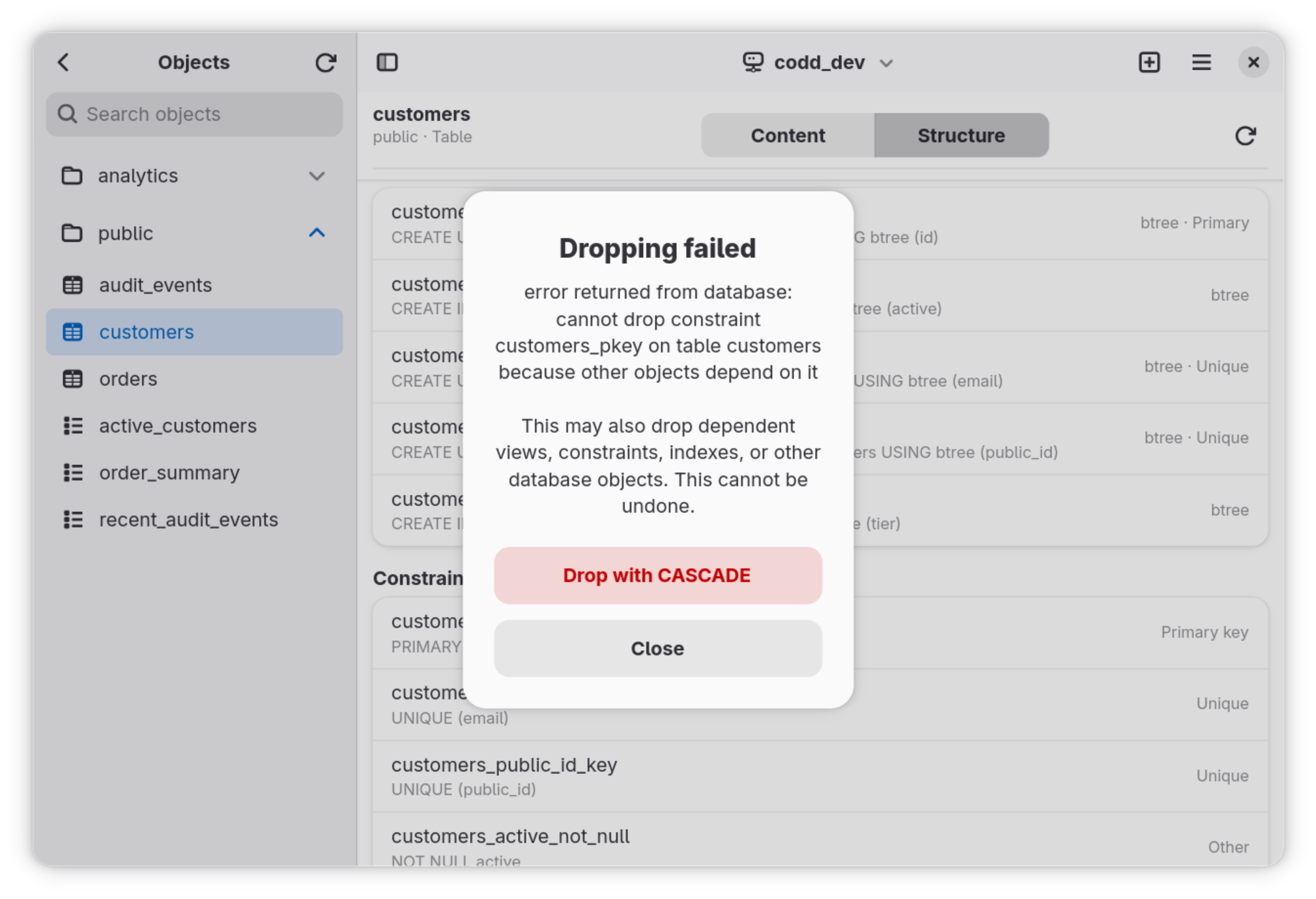Viewport: 1316px width, 899px height.
Task: Open the hamburger main menu
Action: pos(1201,63)
